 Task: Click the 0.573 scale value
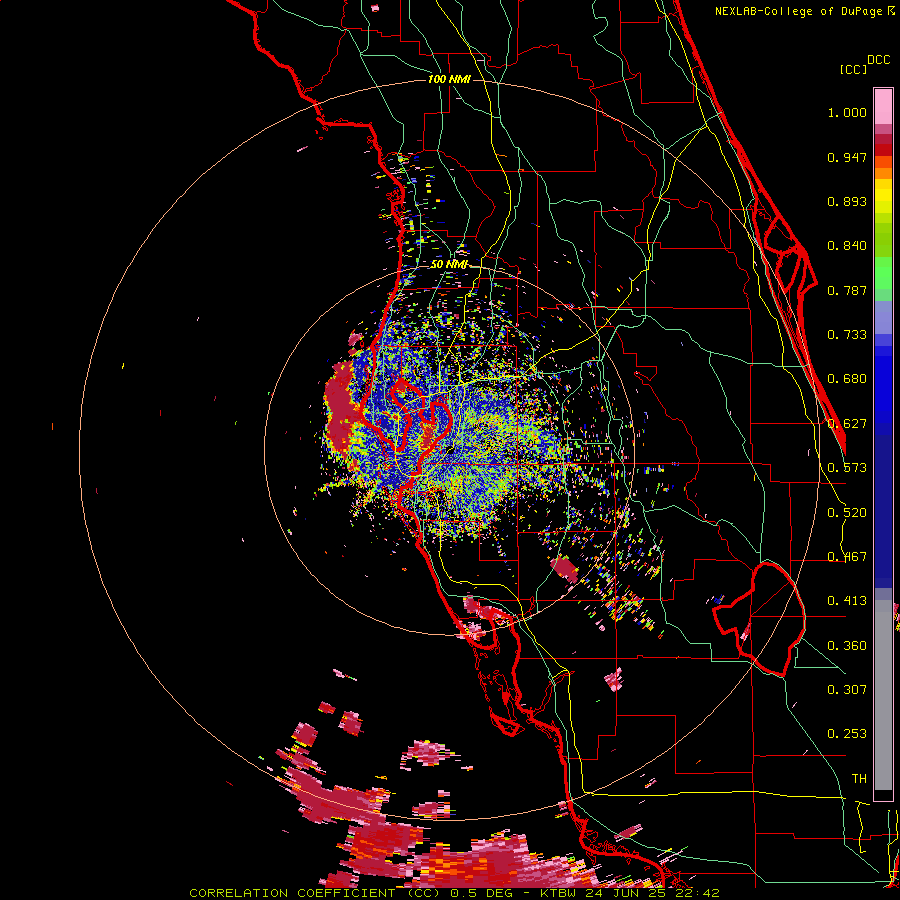click(x=847, y=468)
